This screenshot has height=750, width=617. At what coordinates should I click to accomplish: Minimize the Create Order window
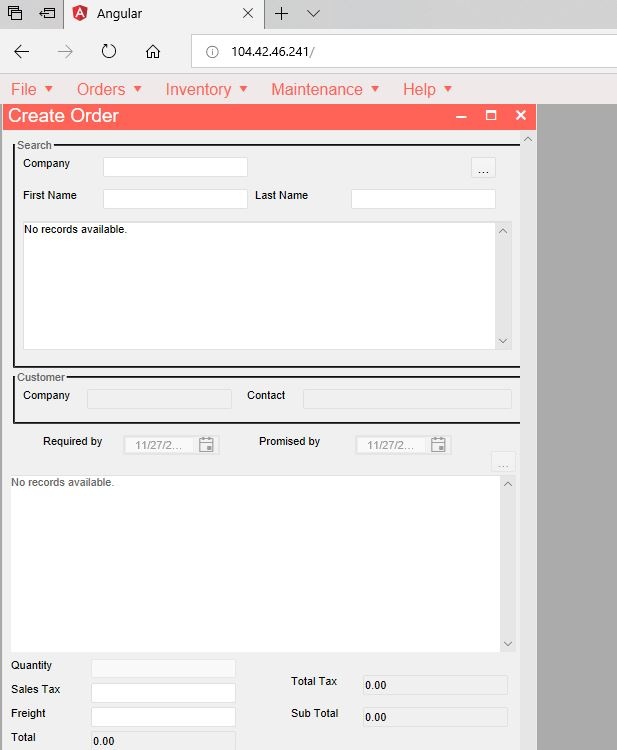coord(461,116)
